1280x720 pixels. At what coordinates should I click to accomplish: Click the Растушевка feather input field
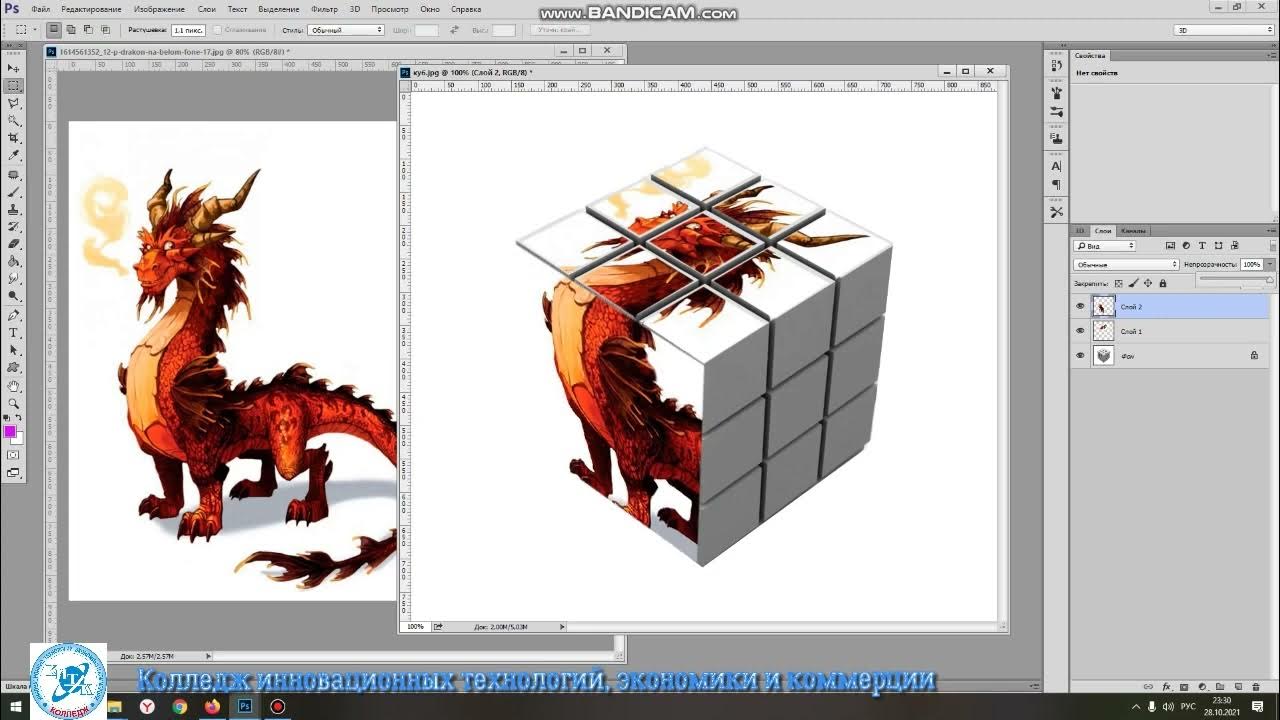tap(188, 30)
